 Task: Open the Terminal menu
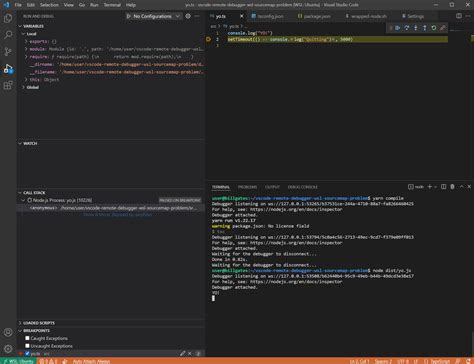[112, 5]
